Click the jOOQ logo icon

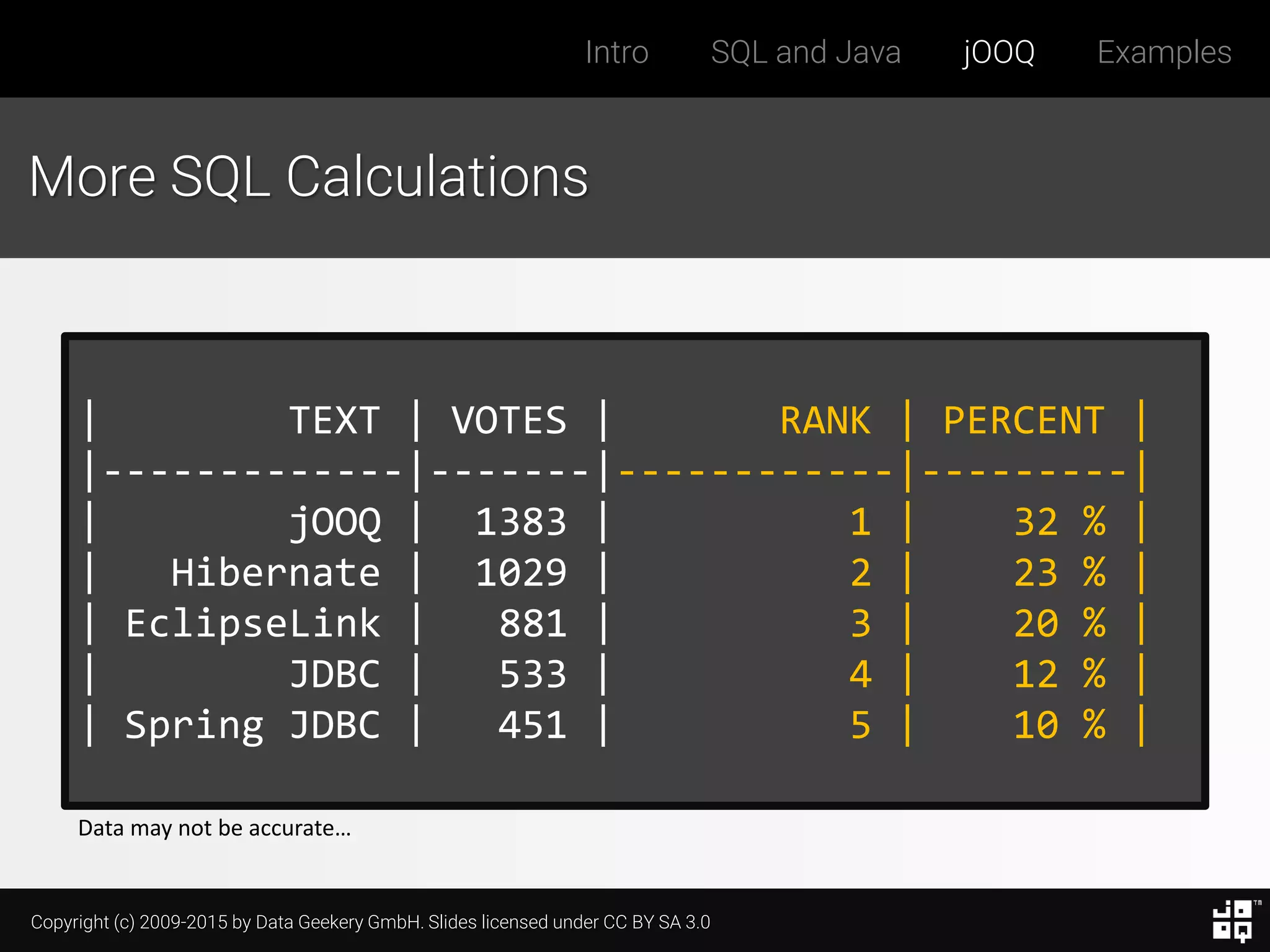click(x=1232, y=921)
